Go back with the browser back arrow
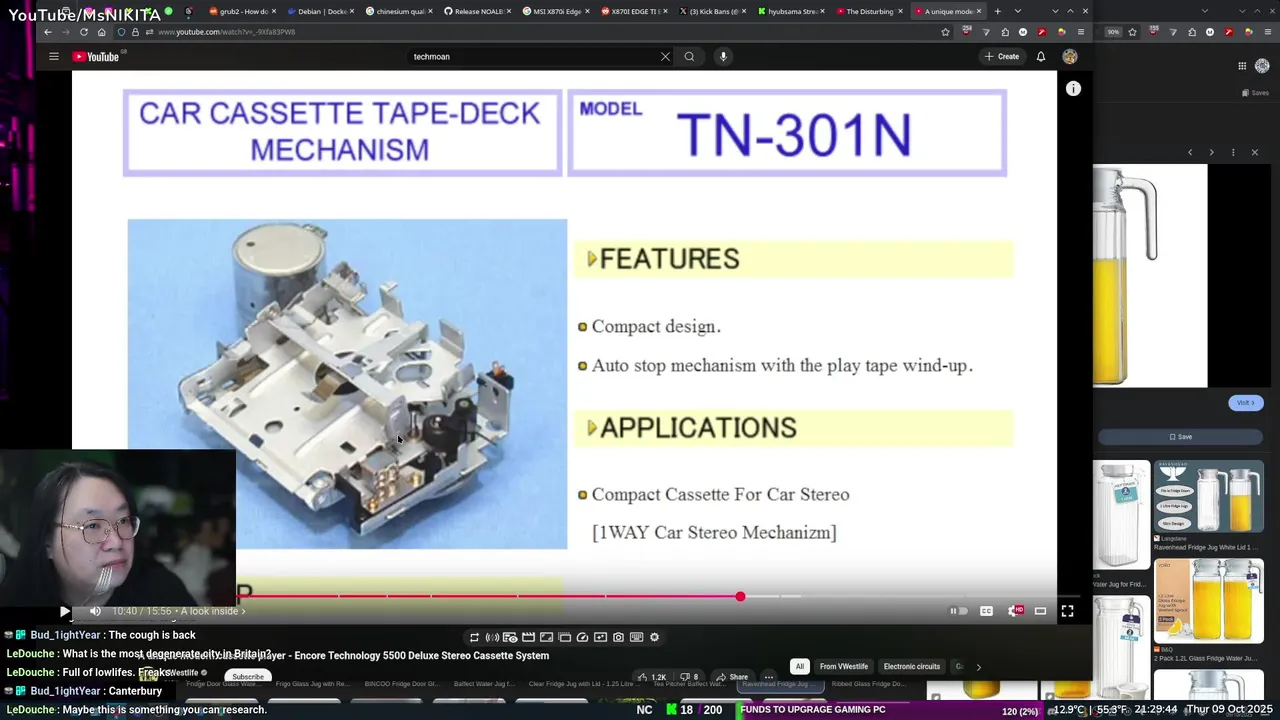This screenshot has width=1280, height=720. [x=47, y=32]
